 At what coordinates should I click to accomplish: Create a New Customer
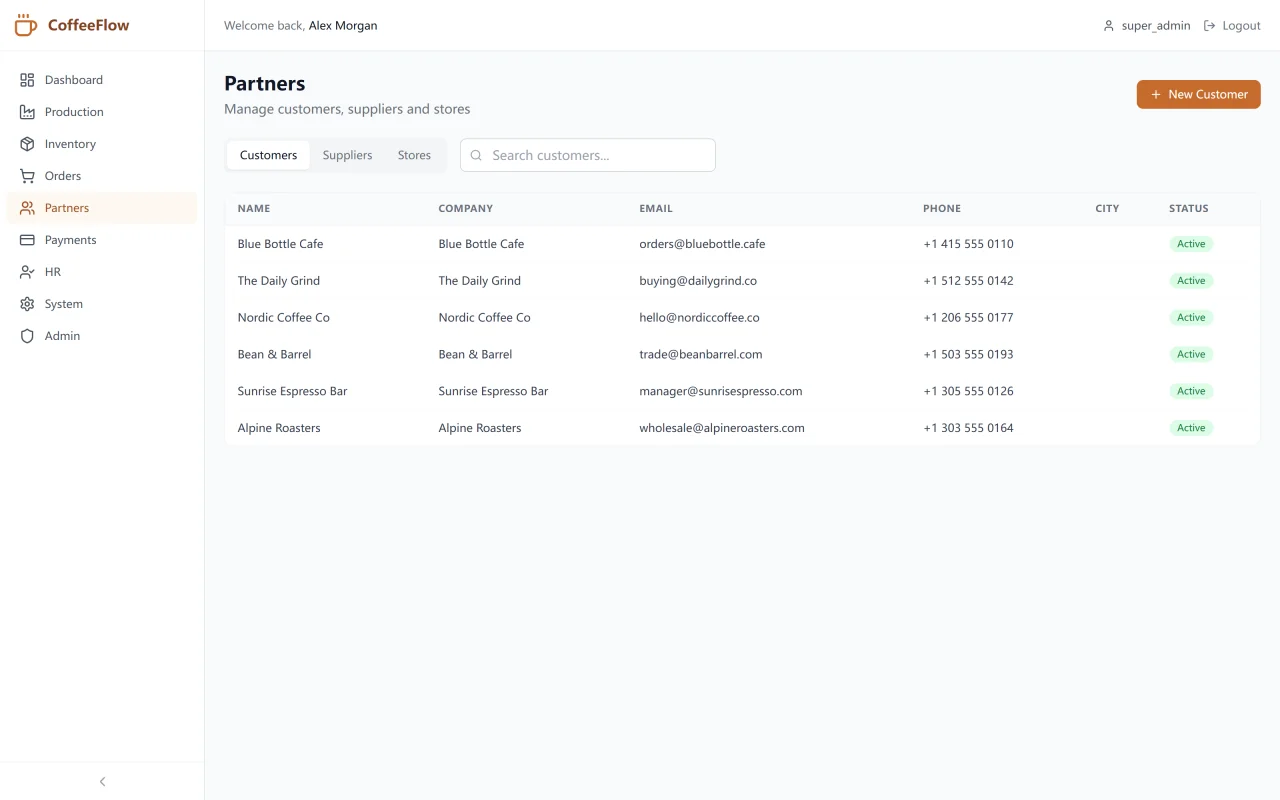click(x=1198, y=94)
